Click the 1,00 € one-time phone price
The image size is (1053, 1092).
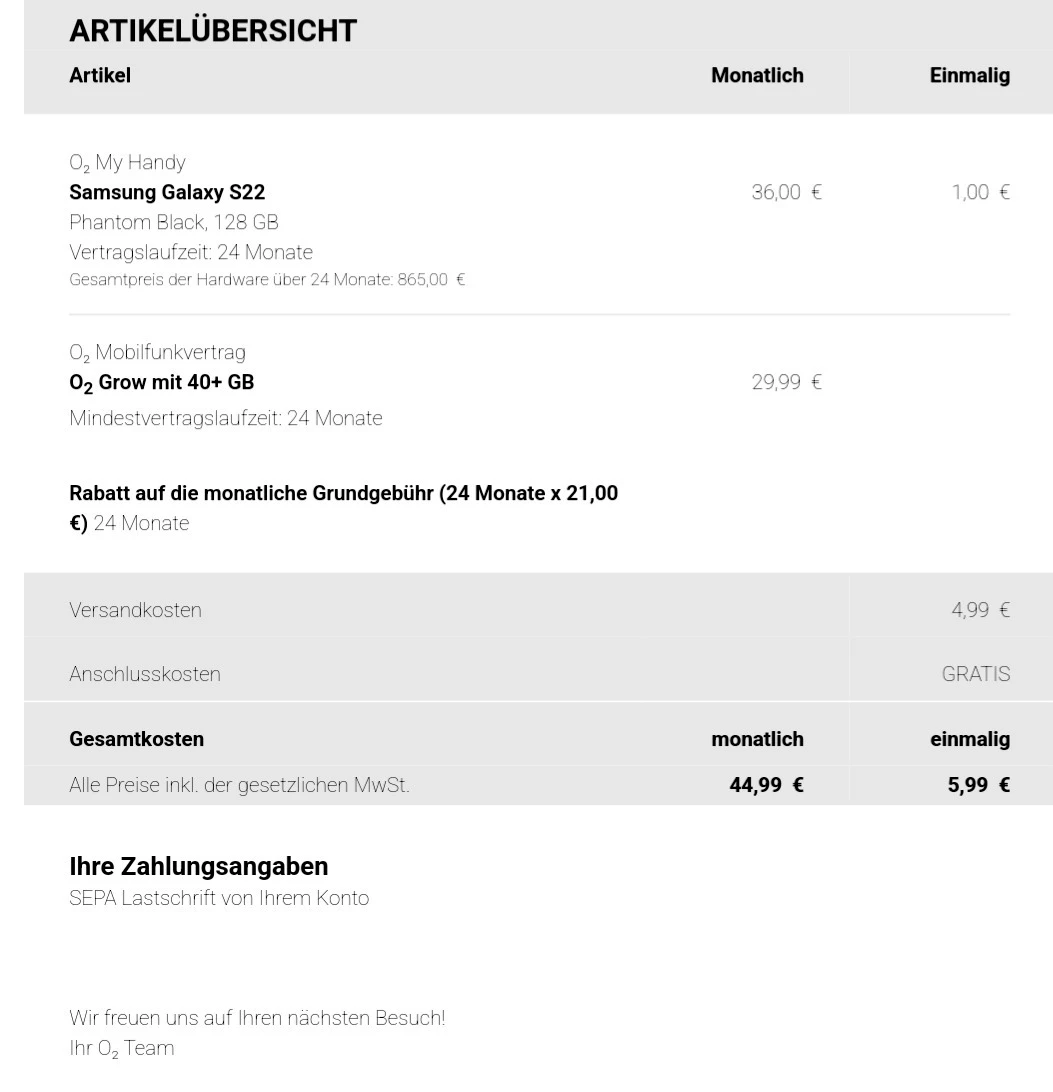(x=981, y=192)
